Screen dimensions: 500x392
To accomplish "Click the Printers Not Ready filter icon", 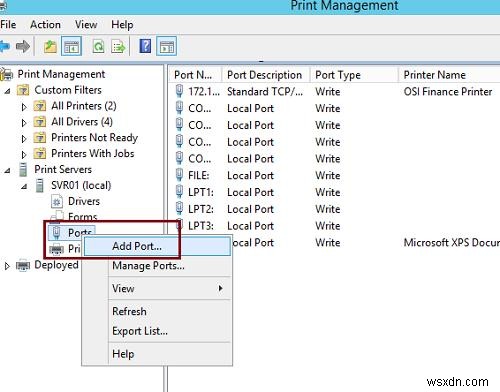I will tap(40, 138).
